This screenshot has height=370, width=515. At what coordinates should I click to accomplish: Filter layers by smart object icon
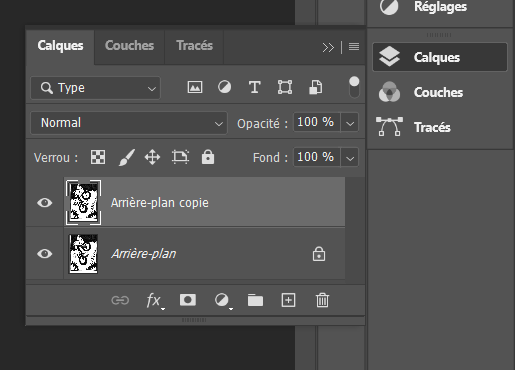coord(315,87)
